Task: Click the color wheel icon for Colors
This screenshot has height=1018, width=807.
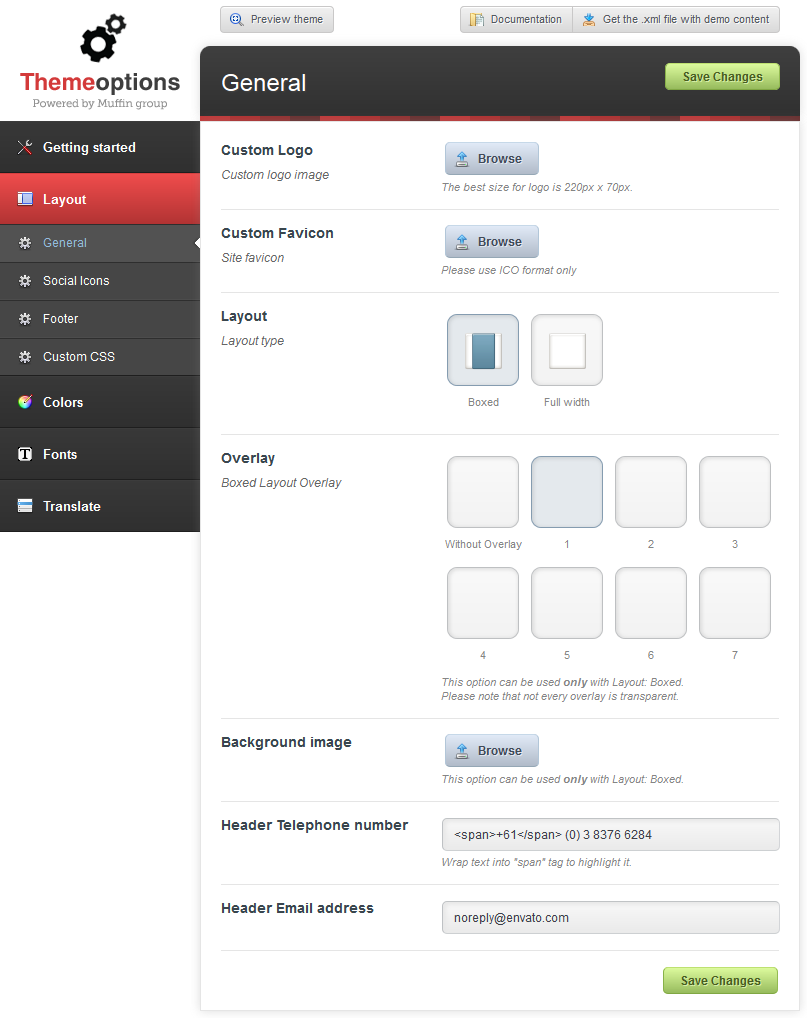Action: [x=25, y=402]
